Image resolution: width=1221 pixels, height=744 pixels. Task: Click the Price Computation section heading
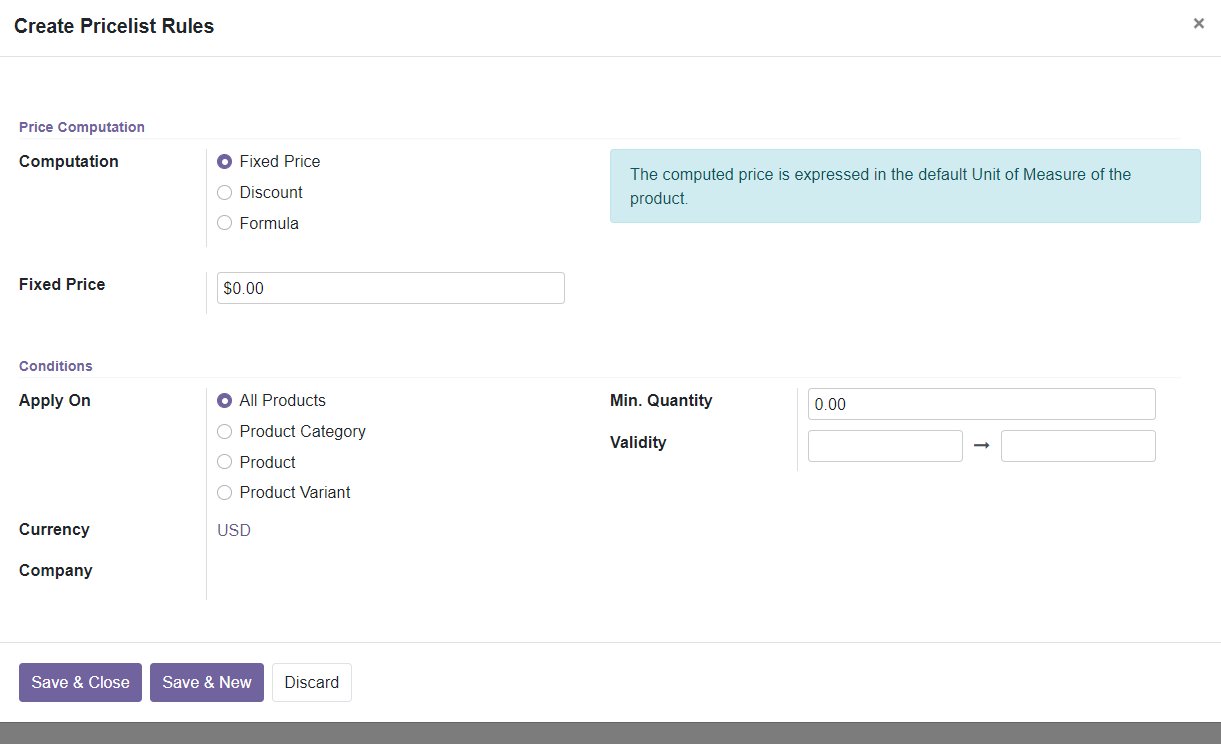click(81, 127)
